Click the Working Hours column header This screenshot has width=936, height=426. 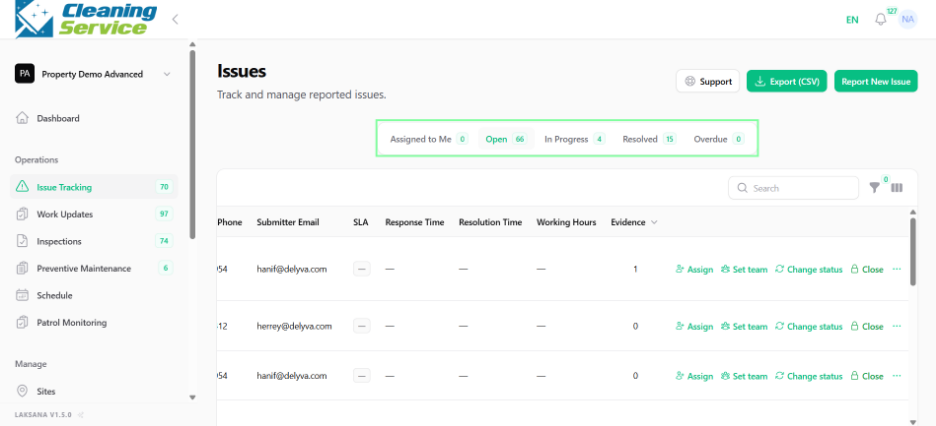pyautogui.click(x=566, y=222)
